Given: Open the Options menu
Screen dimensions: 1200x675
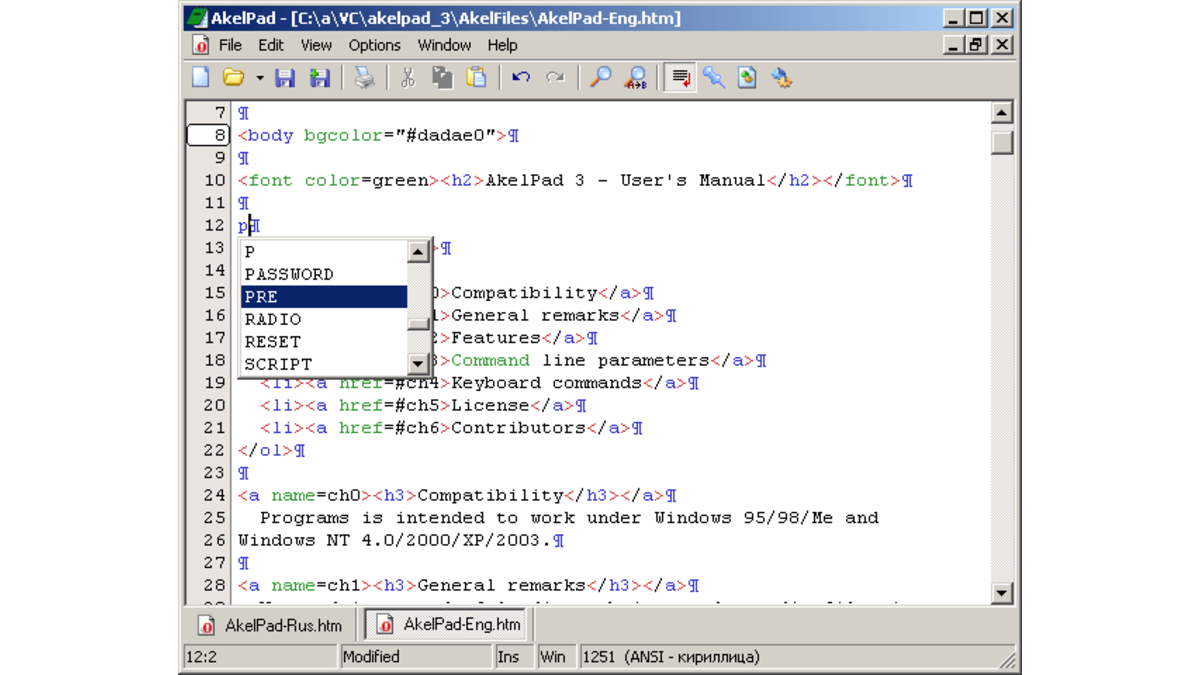Looking at the screenshot, I should 374,44.
